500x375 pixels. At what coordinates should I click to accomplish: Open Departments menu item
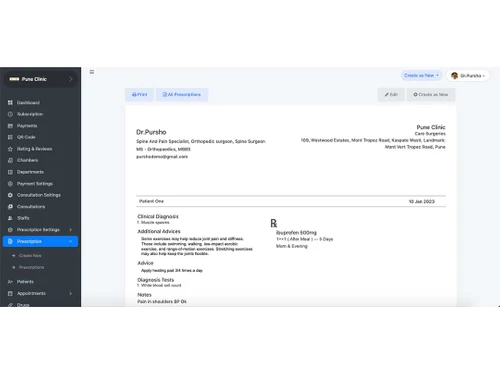tap(30, 172)
